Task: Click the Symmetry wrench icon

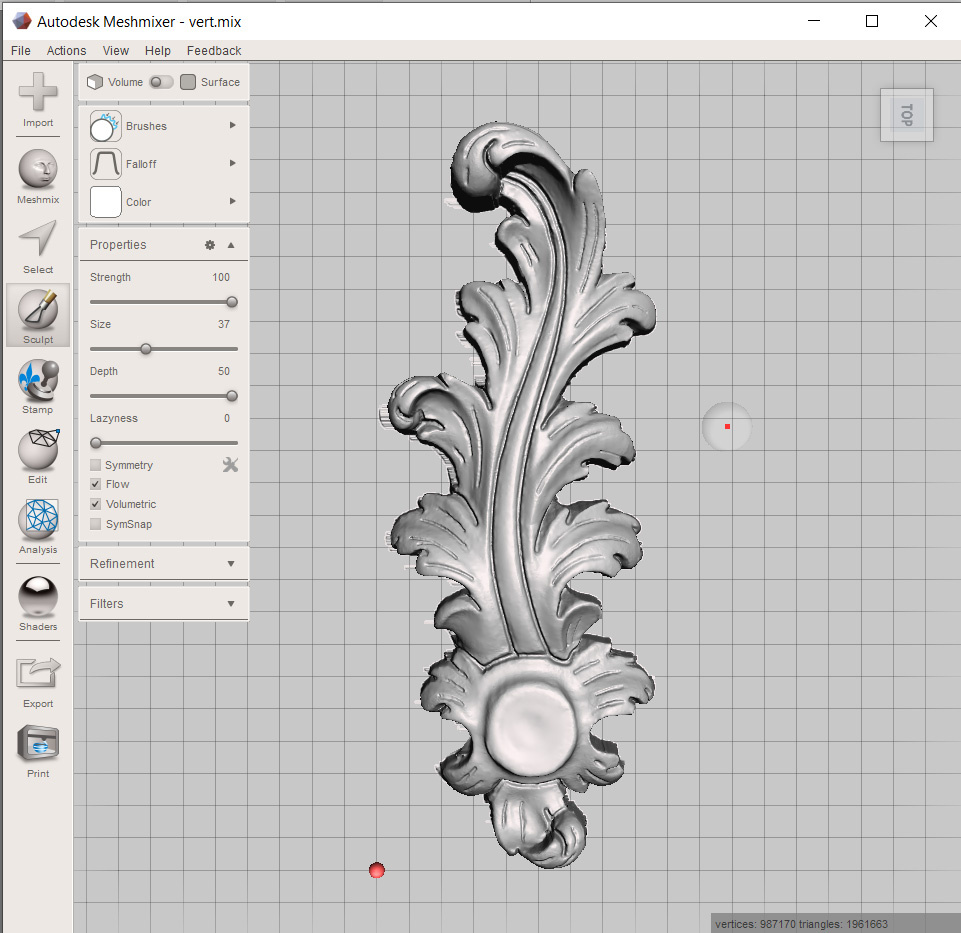Action: coord(230,465)
